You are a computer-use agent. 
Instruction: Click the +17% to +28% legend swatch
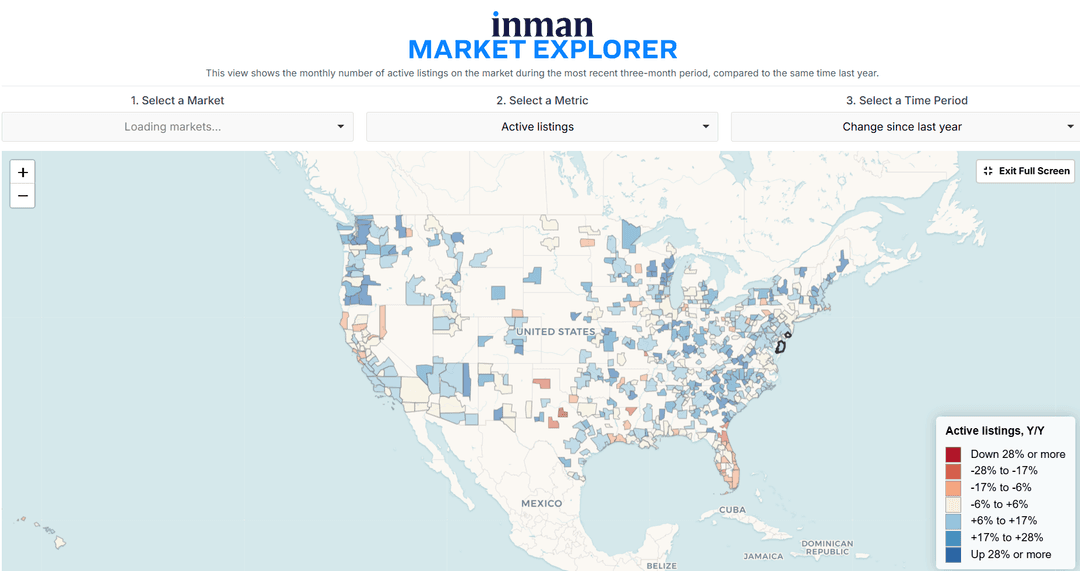tap(953, 538)
